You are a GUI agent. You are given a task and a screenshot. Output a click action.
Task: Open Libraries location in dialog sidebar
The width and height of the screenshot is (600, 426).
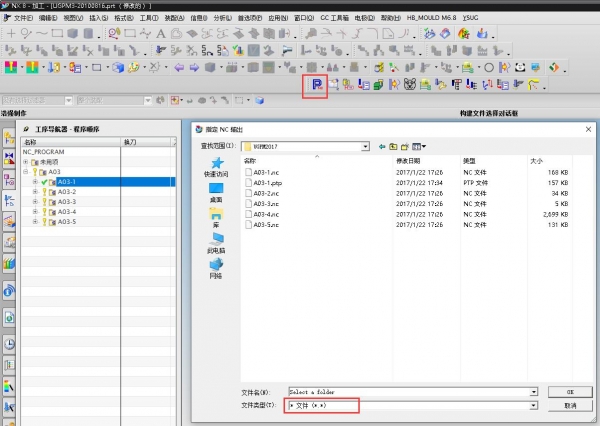[216, 218]
